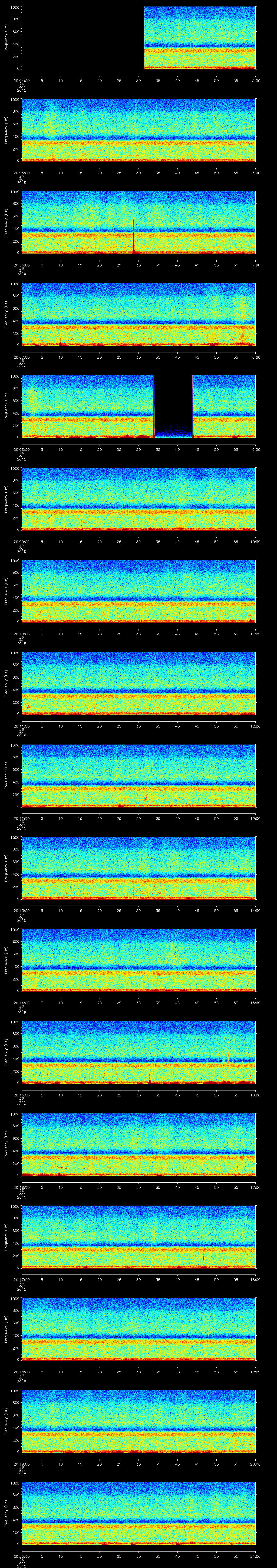The image size is (277, 1568).
Task: Click the 20:19:00 start time label
Action: pyautogui.click(x=21, y=1464)
